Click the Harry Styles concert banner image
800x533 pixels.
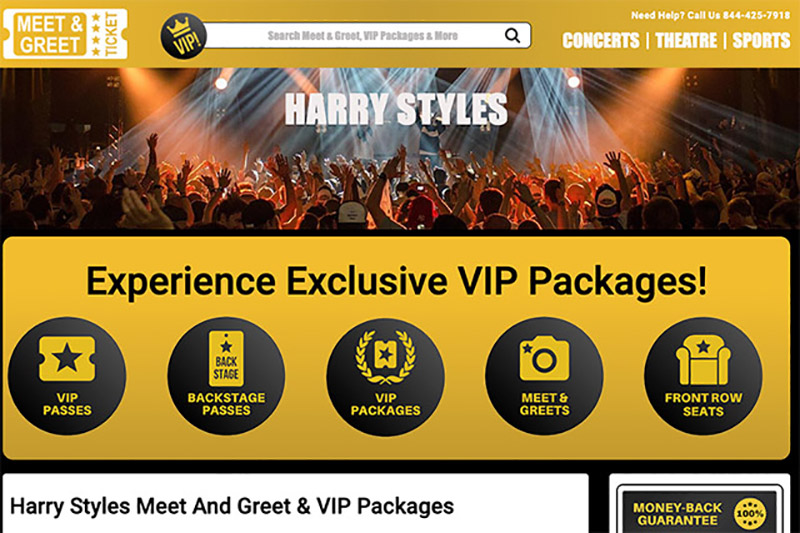pyautogui.click(x=400, y=149)
